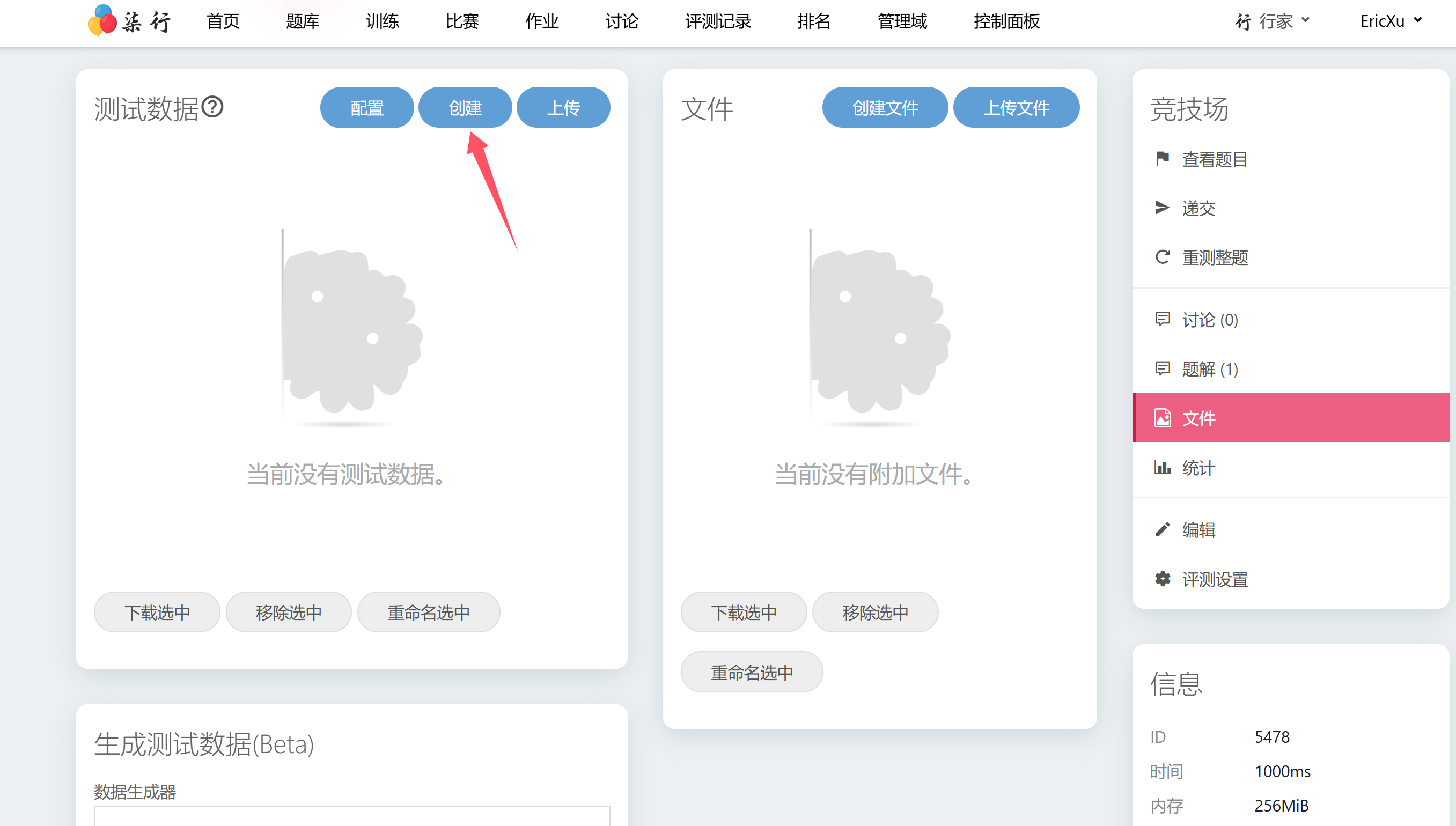
Task: Click 重命名选中 under test data
Action: [429, 612]
